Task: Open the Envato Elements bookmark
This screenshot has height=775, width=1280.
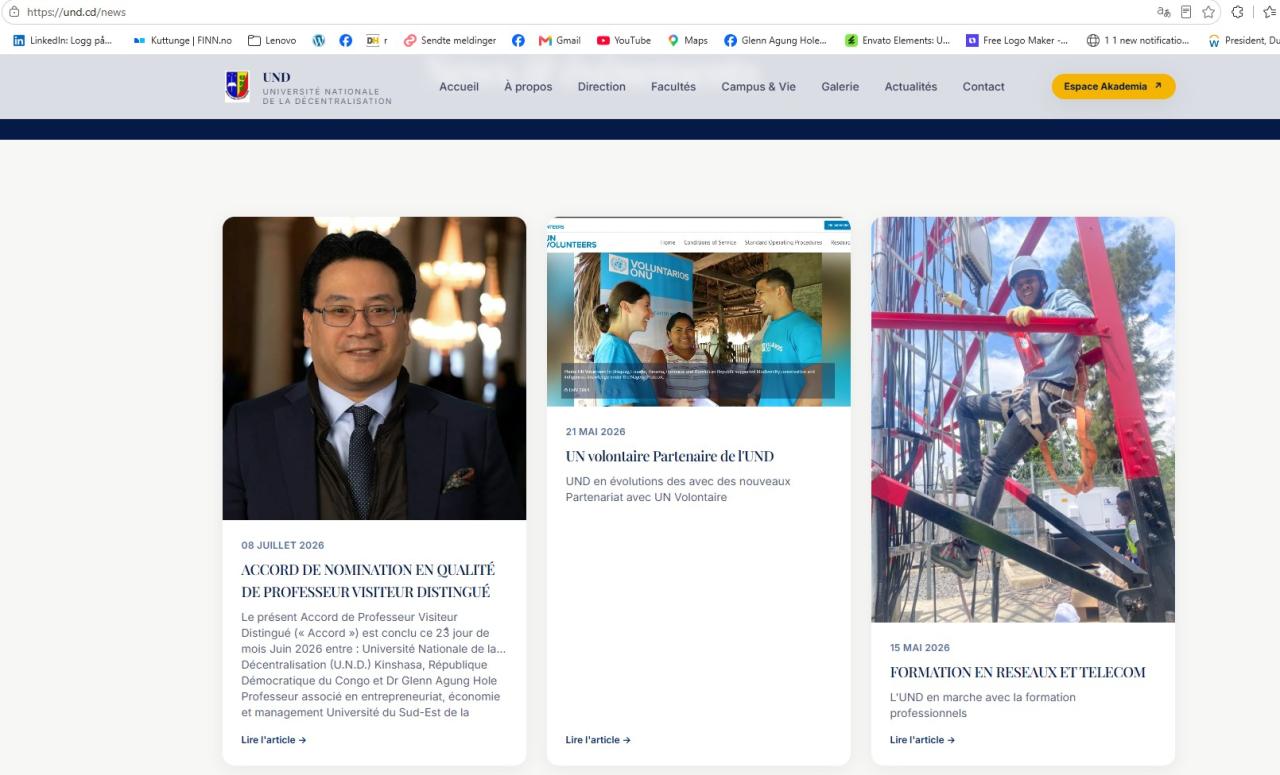Action: point(898,41)
